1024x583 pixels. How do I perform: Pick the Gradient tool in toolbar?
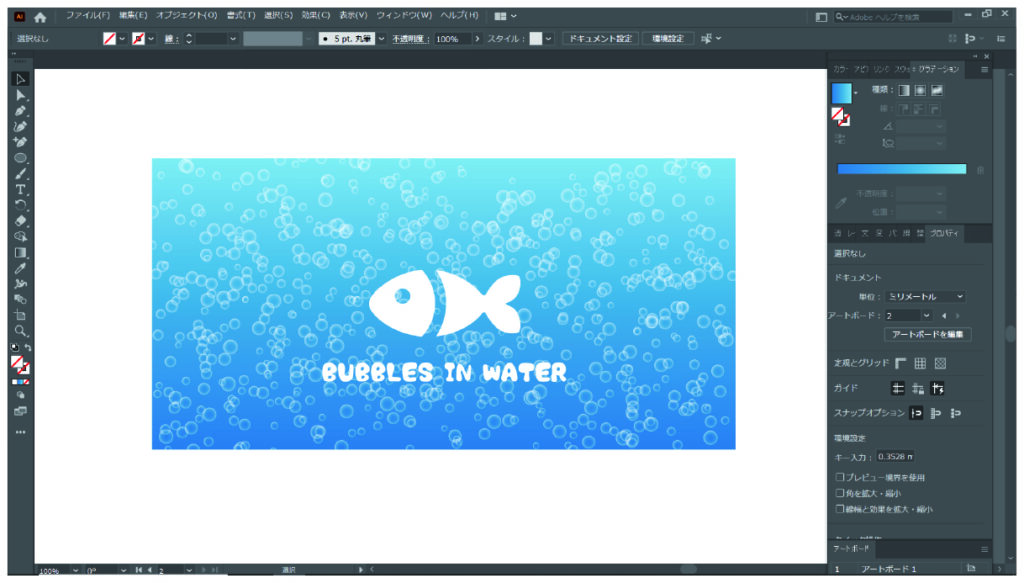[x=20, y=253]
